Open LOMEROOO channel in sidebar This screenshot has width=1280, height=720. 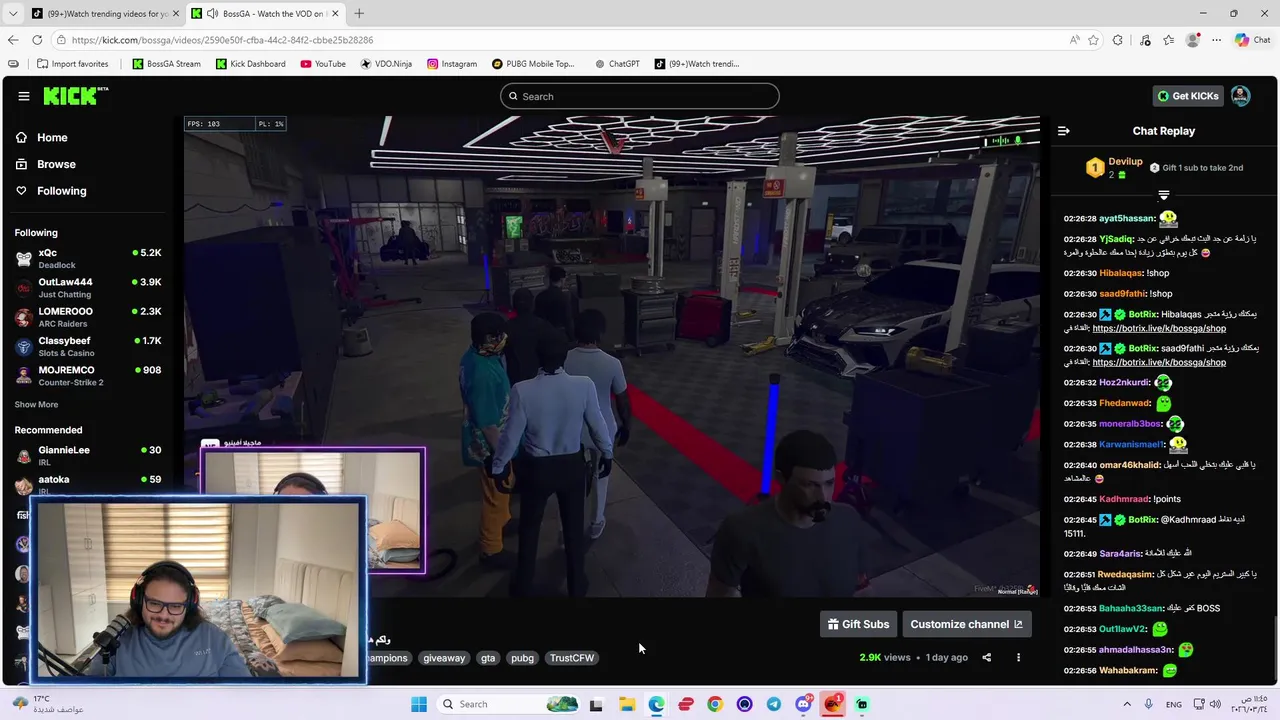(88, 317)
